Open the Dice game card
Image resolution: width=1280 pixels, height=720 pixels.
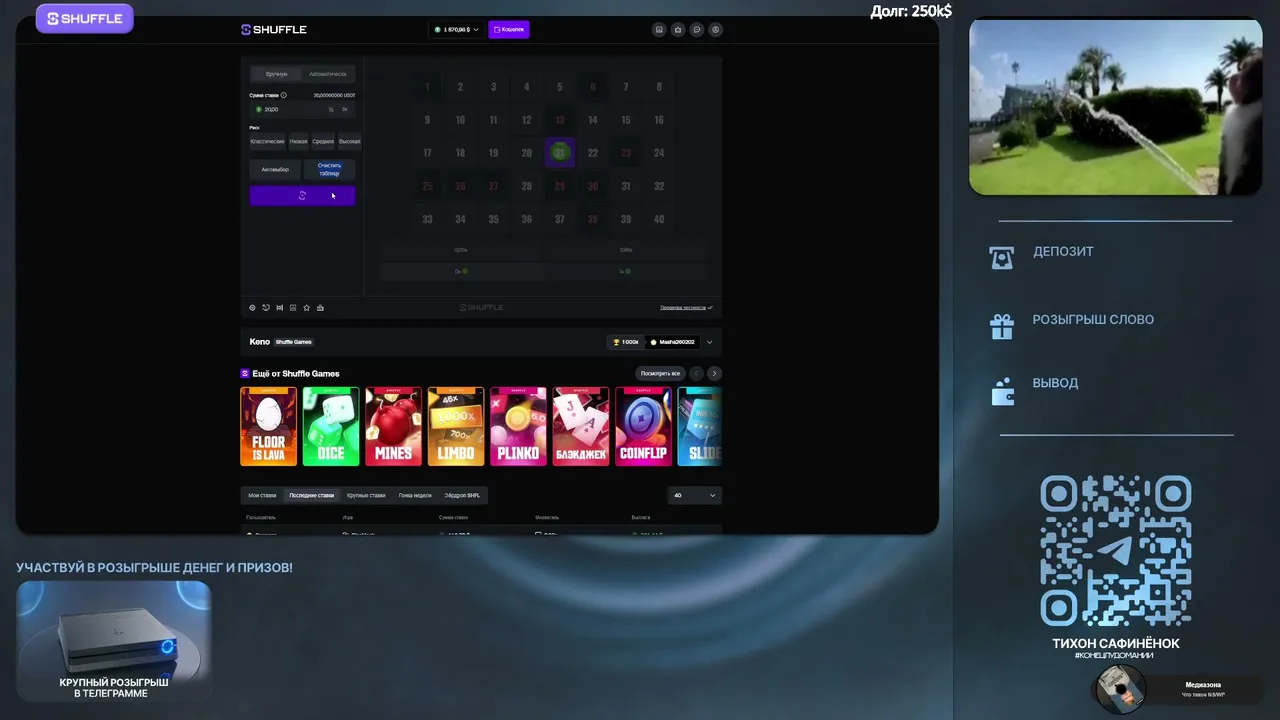[331, 427]
